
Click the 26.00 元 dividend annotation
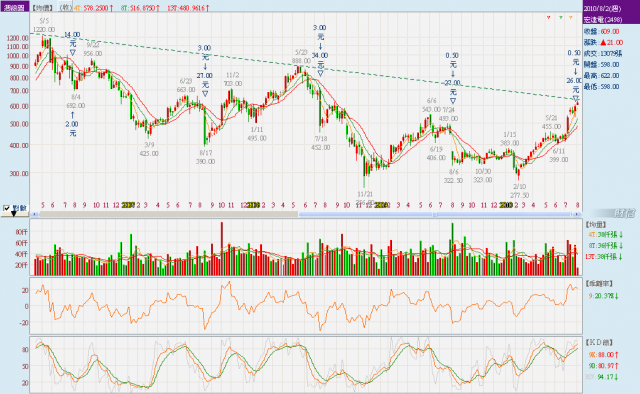point(574,89)
